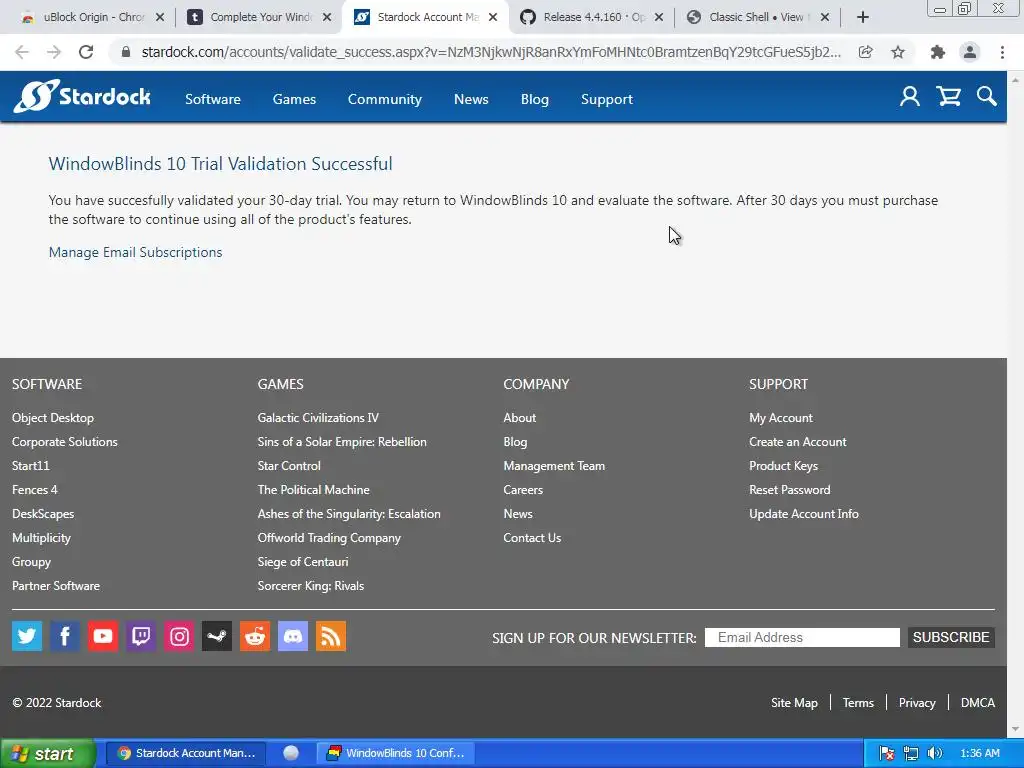Image resolution: width=1024 pixels, height=768 pixels.
Task: Open Stardock's Instagram icon
Action: pos(179,636)
